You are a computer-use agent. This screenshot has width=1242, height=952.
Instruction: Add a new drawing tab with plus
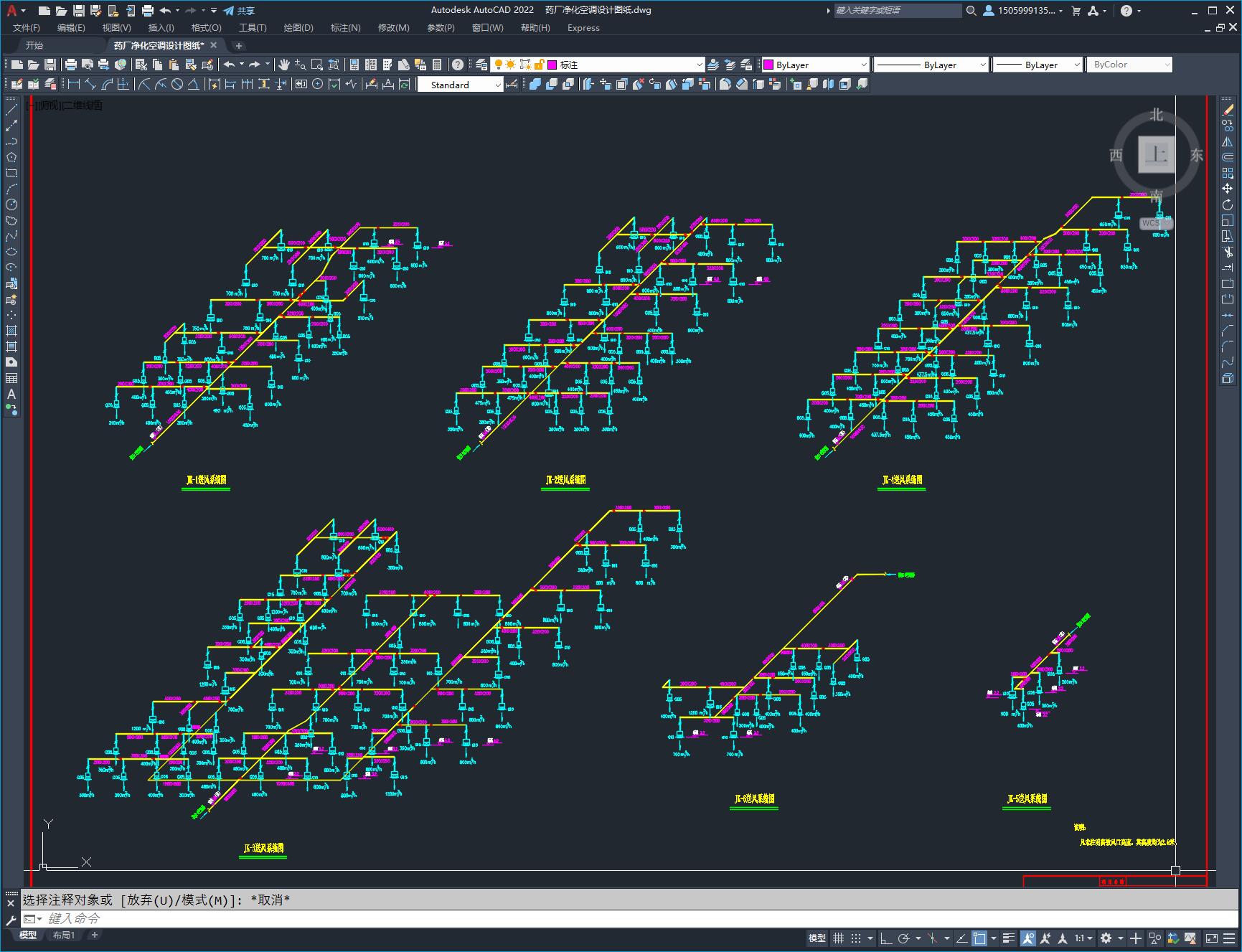click(x=239, y=45)
